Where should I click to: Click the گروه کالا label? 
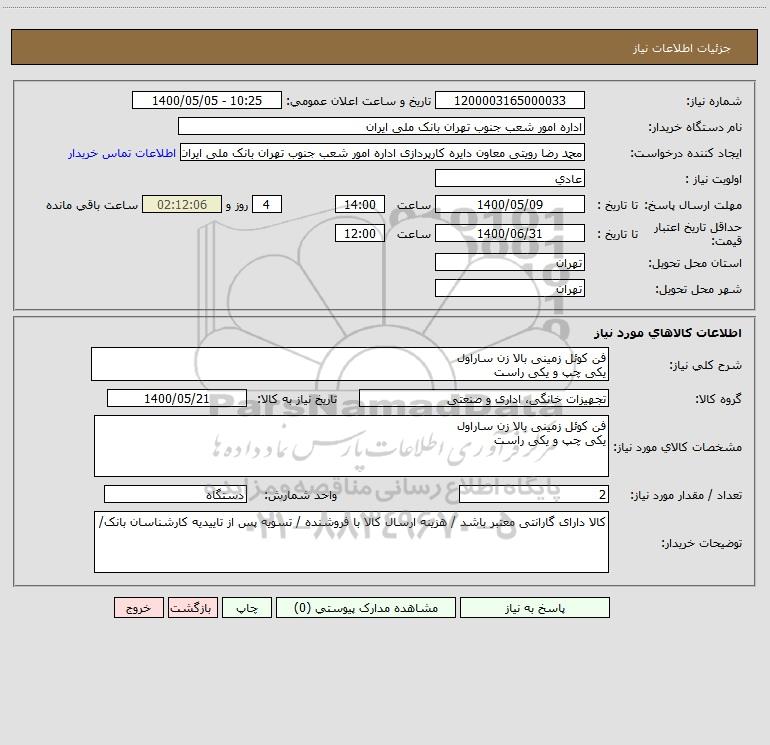718,399
